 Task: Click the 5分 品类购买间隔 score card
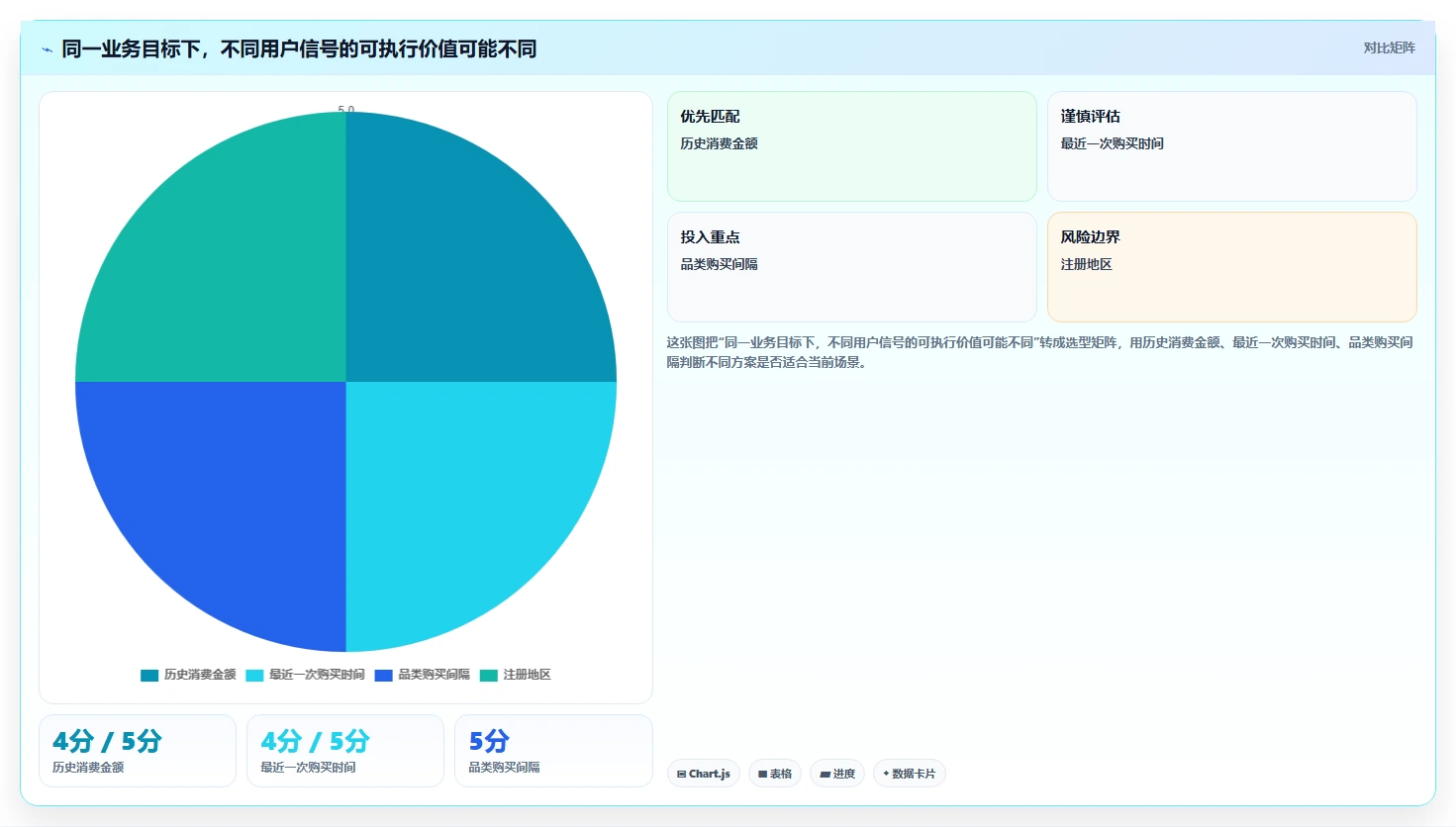pos(553,751)
